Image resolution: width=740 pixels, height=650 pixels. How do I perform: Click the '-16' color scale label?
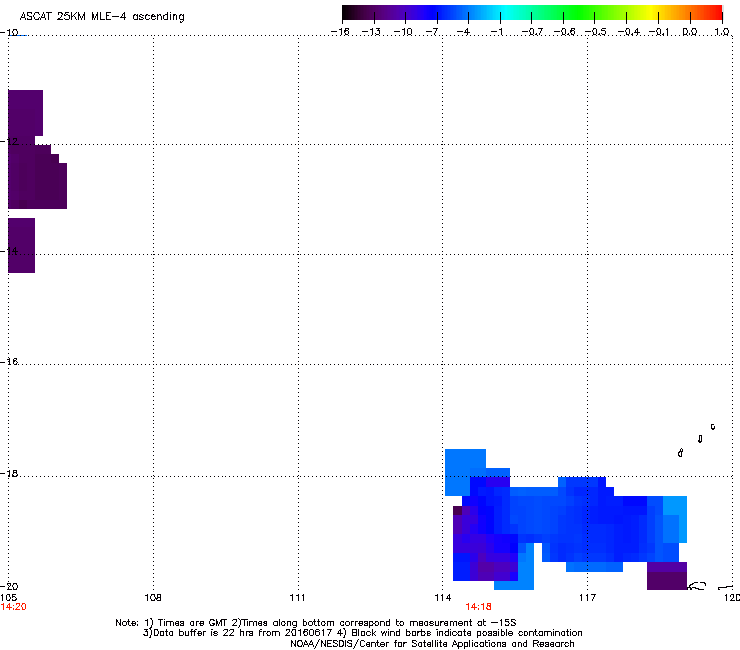(x=340, y=32)
